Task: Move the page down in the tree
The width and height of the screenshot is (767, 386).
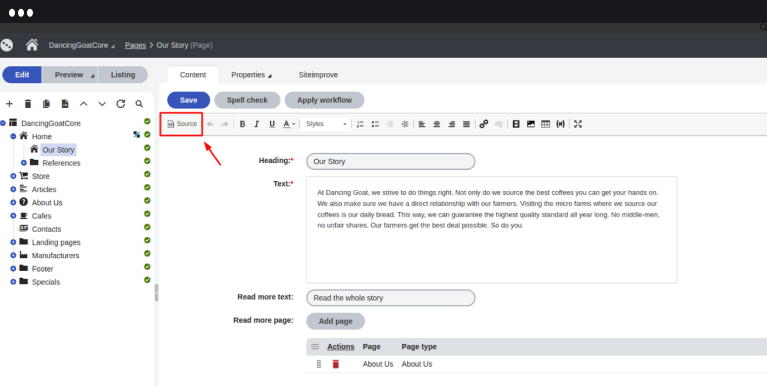Action: click(x=102, y=104)
